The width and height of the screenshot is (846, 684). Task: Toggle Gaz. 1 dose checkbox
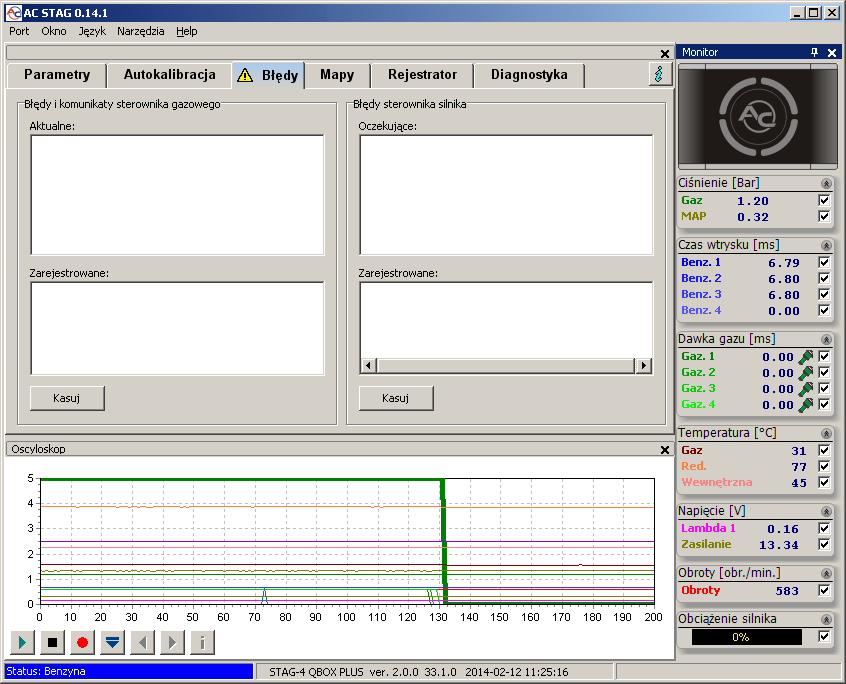pos(824,357)
